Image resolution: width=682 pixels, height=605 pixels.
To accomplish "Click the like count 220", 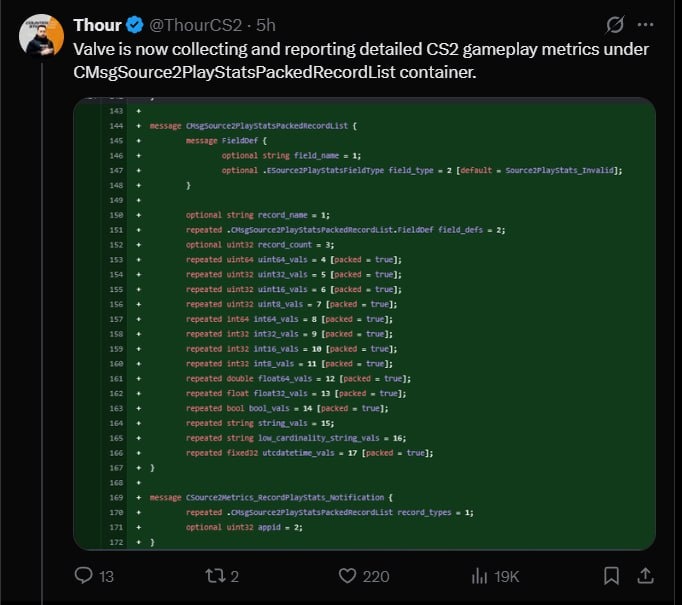I will pyautogui.click(x=376, y=576).
